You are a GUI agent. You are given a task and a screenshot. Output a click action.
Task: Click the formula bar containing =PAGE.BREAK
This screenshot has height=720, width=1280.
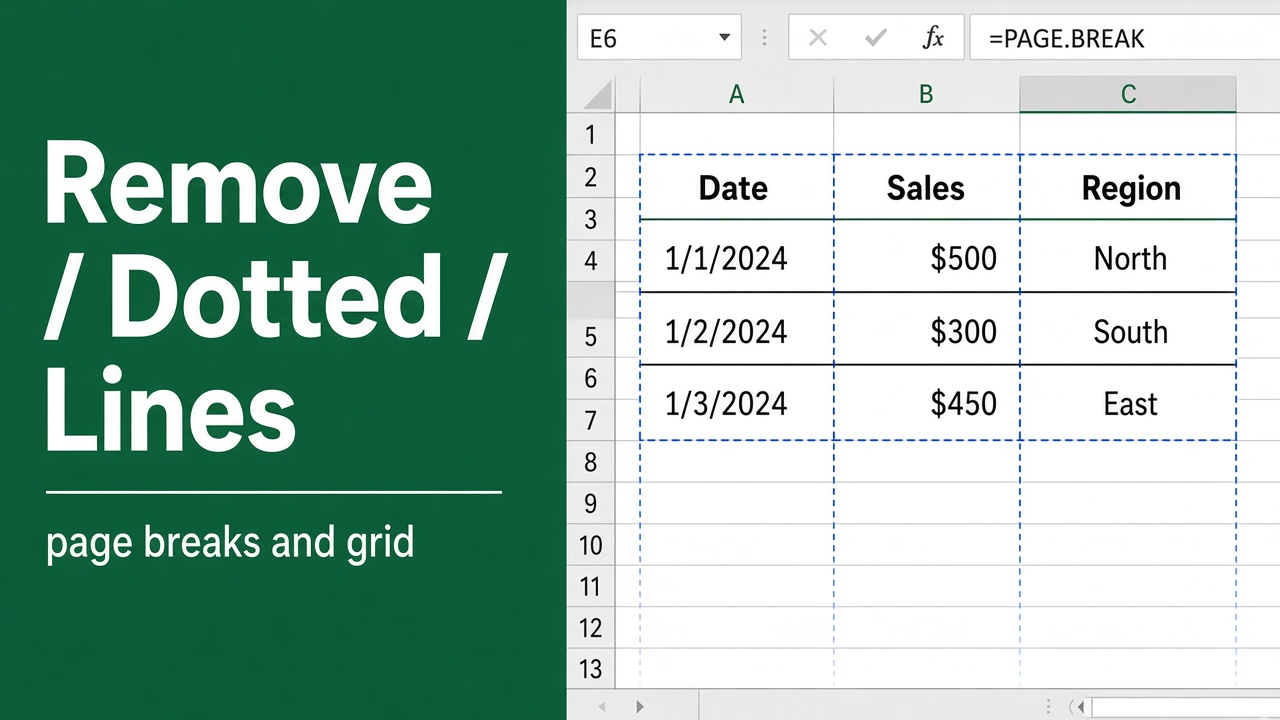coord(1125,38)
